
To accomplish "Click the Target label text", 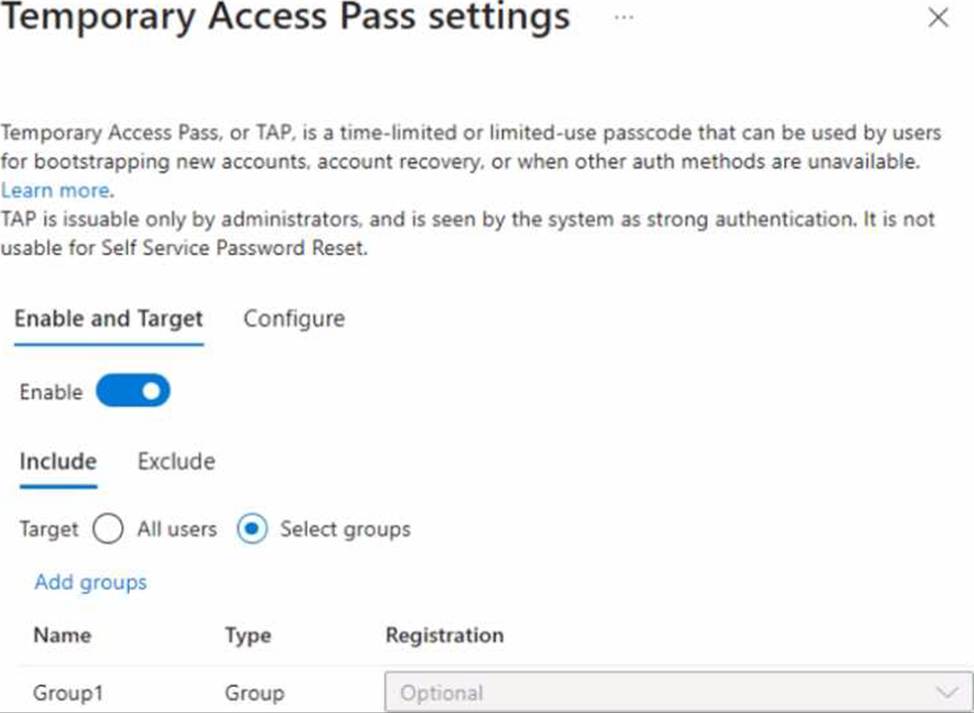I will (48, 529).
